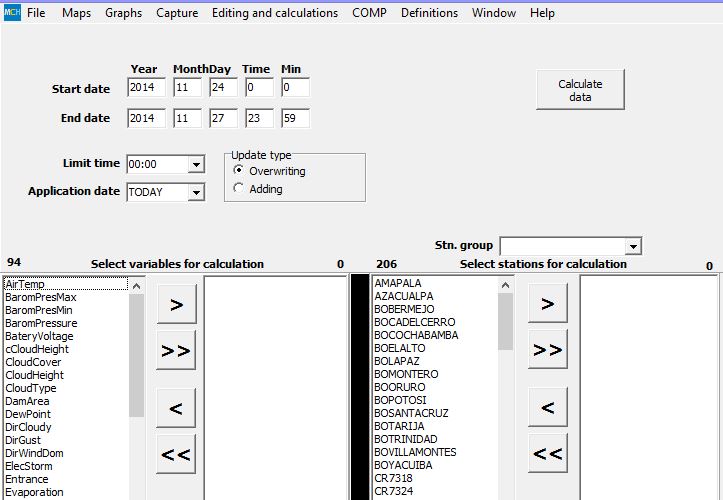Open the Limit time dropdown

pos(196,164)
